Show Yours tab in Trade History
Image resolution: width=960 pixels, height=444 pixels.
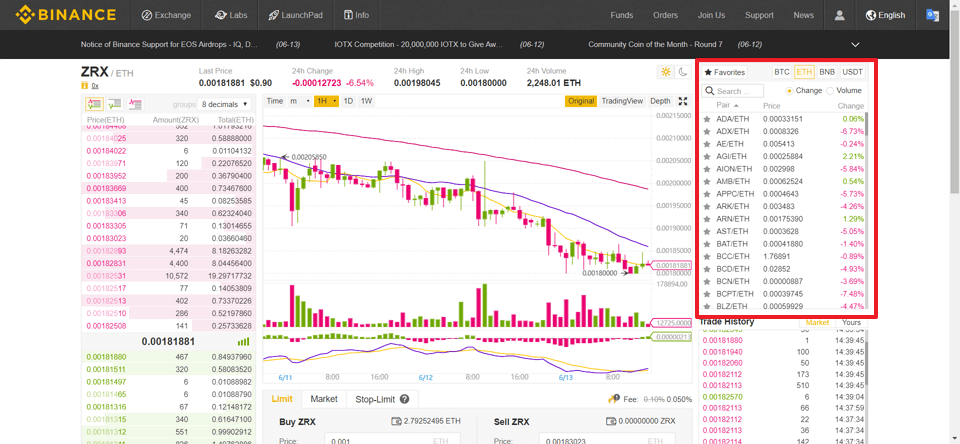point(851,322)
